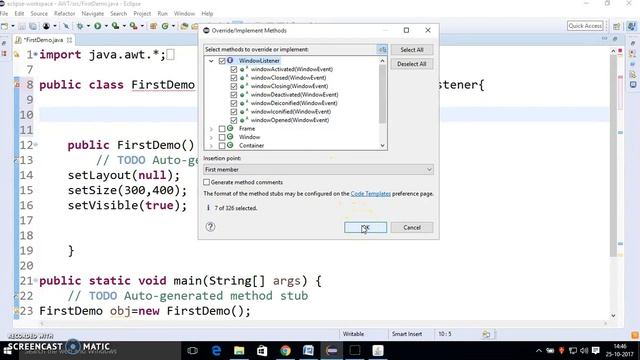Screen dimensions: 640x360
Task: Open the Refactor menu
Action: click(x=64, y=13)
